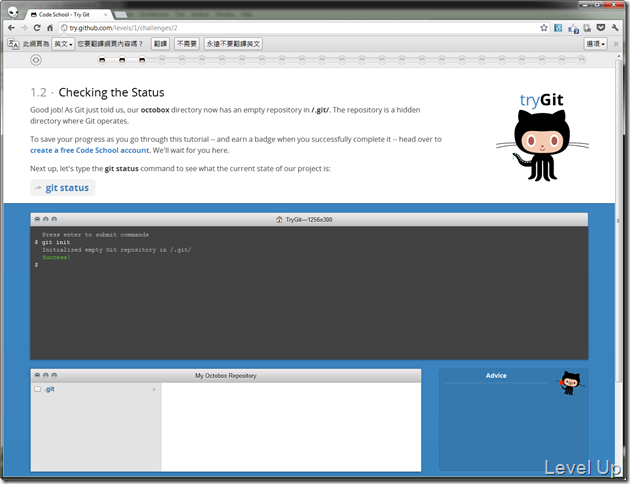Open the thumbs-up extension icon

point(573,28)
